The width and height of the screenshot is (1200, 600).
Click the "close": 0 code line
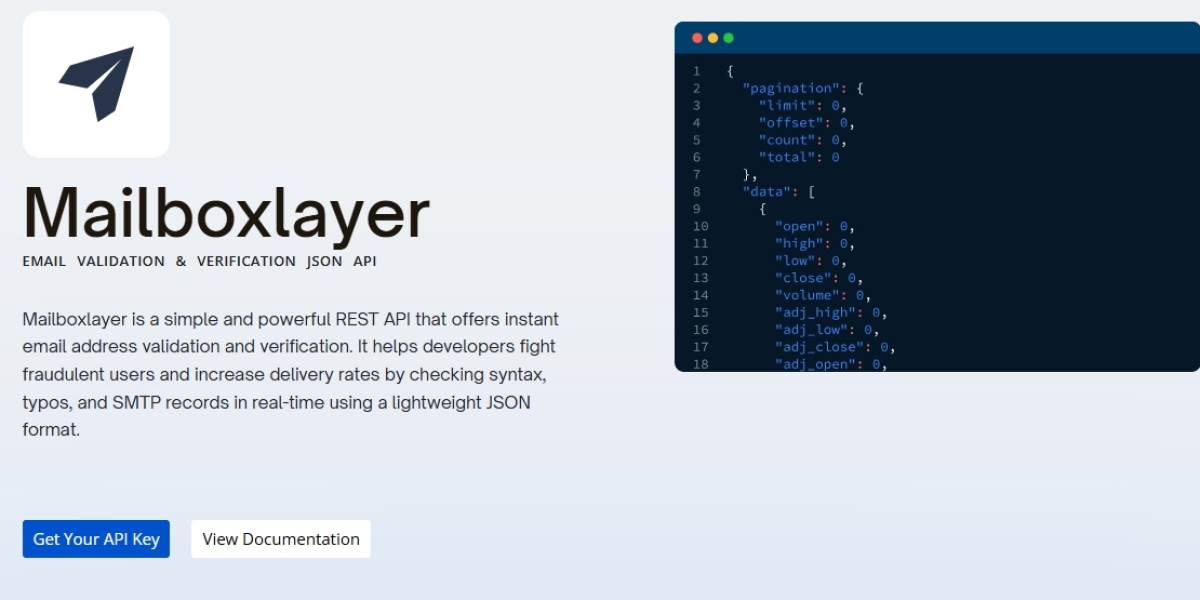[x=819, y=278]
